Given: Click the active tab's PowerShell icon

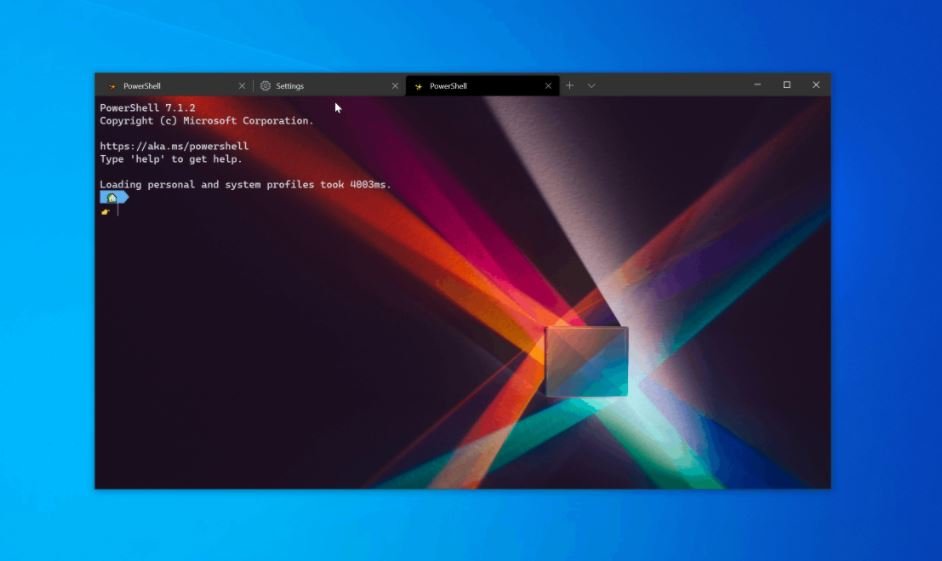Looking at the screenshot, I should pos(419,86).
